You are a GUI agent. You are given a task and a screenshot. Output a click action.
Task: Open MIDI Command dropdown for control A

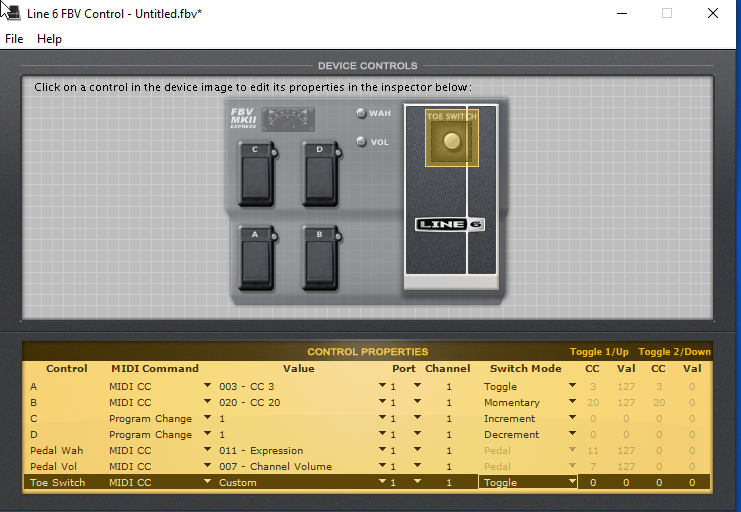tap(207, 386)
